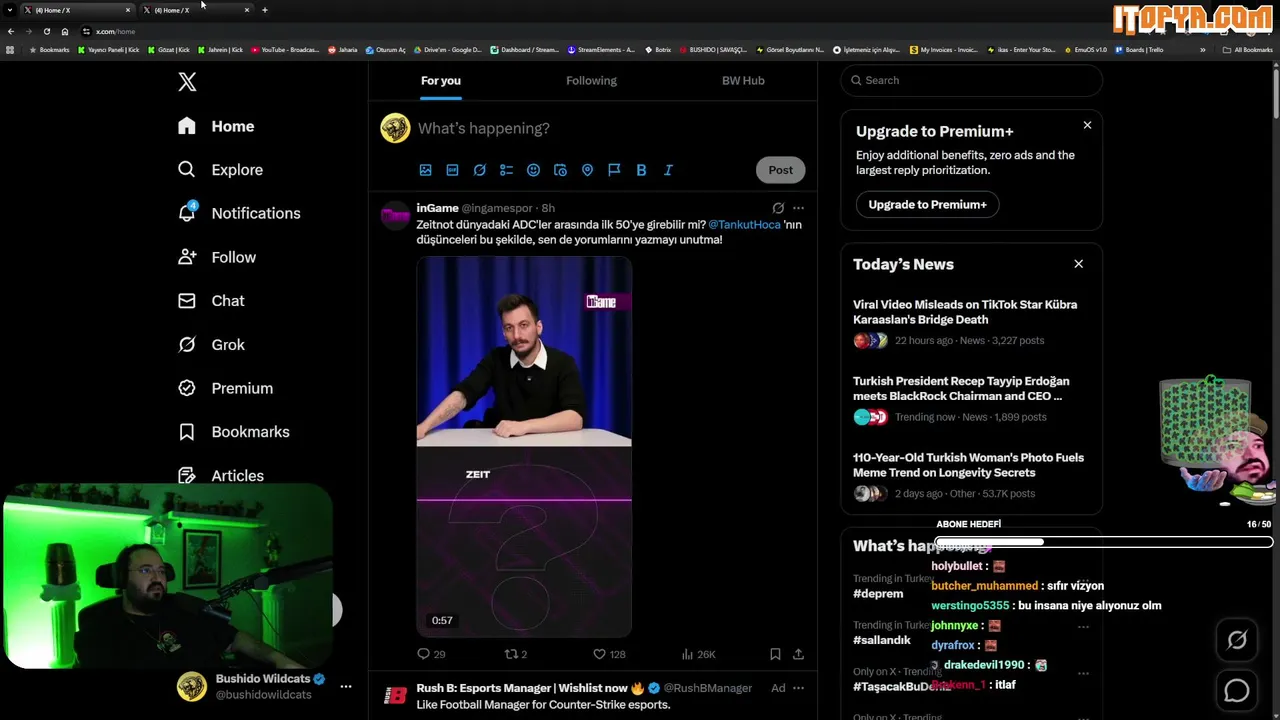Open 110-Year-Old Turkish Woman news story

[971, 475]
